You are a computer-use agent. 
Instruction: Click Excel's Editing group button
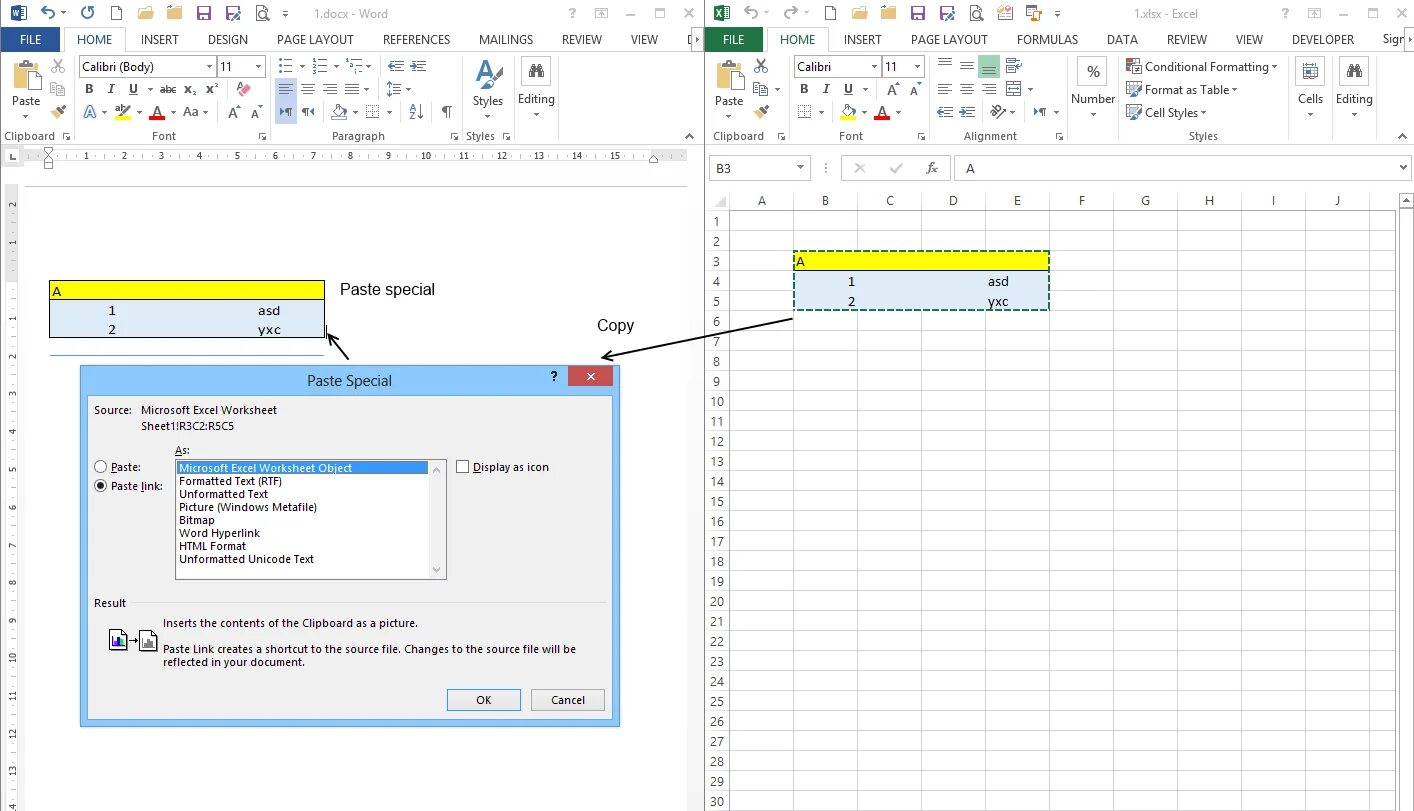[x=1354, y=88]
